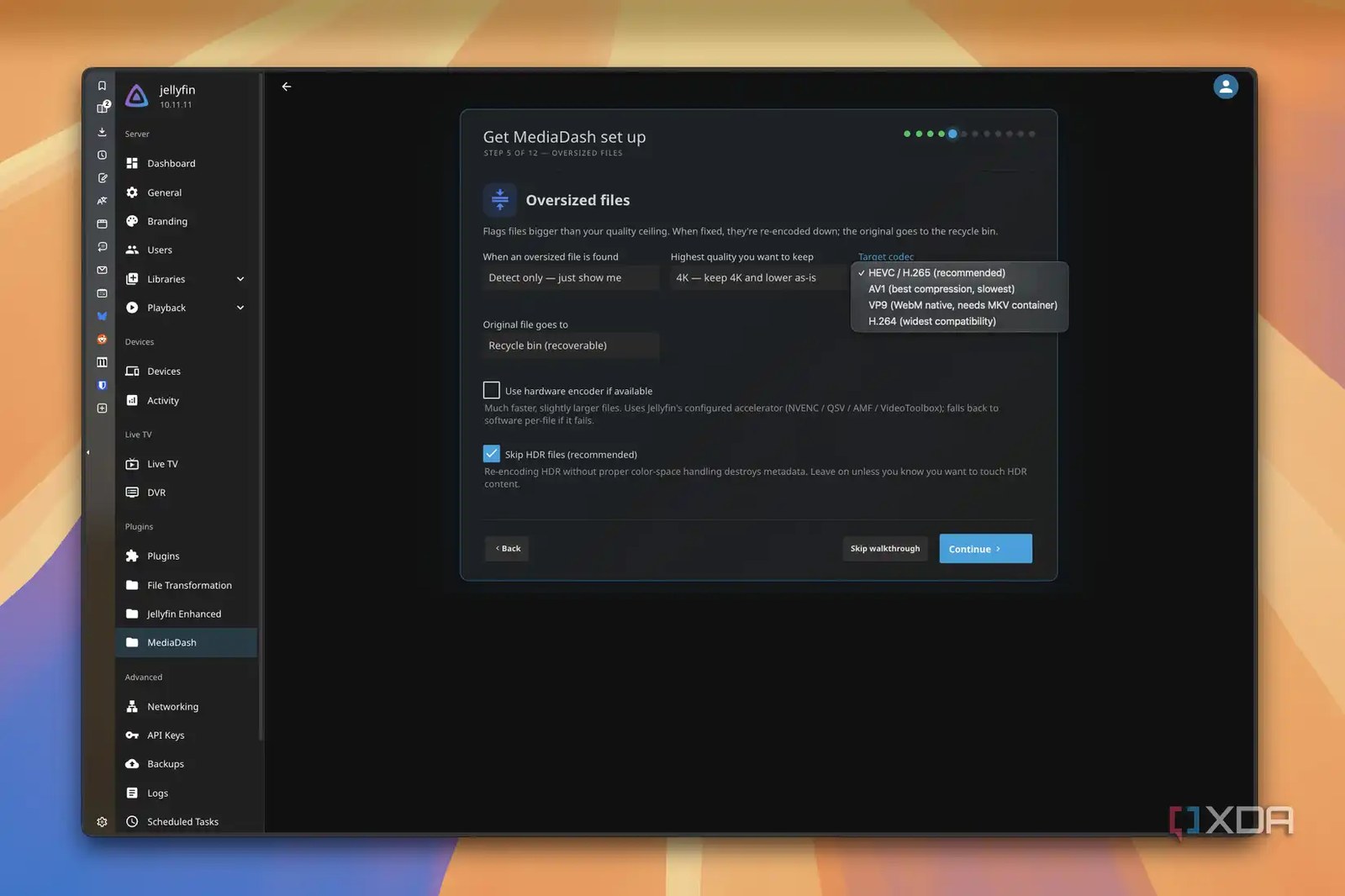Select the MediaDash sidebar entry
The image size is (1345, 896).
click(187, 642)
